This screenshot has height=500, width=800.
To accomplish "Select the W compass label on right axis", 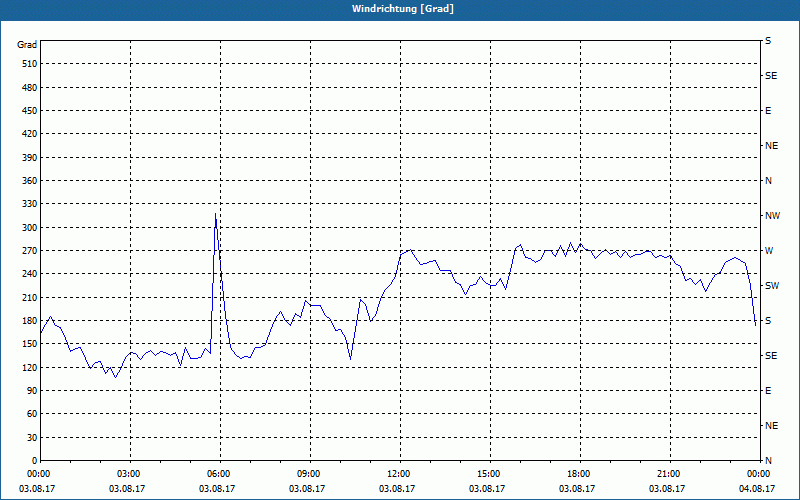I will (769, 251).
